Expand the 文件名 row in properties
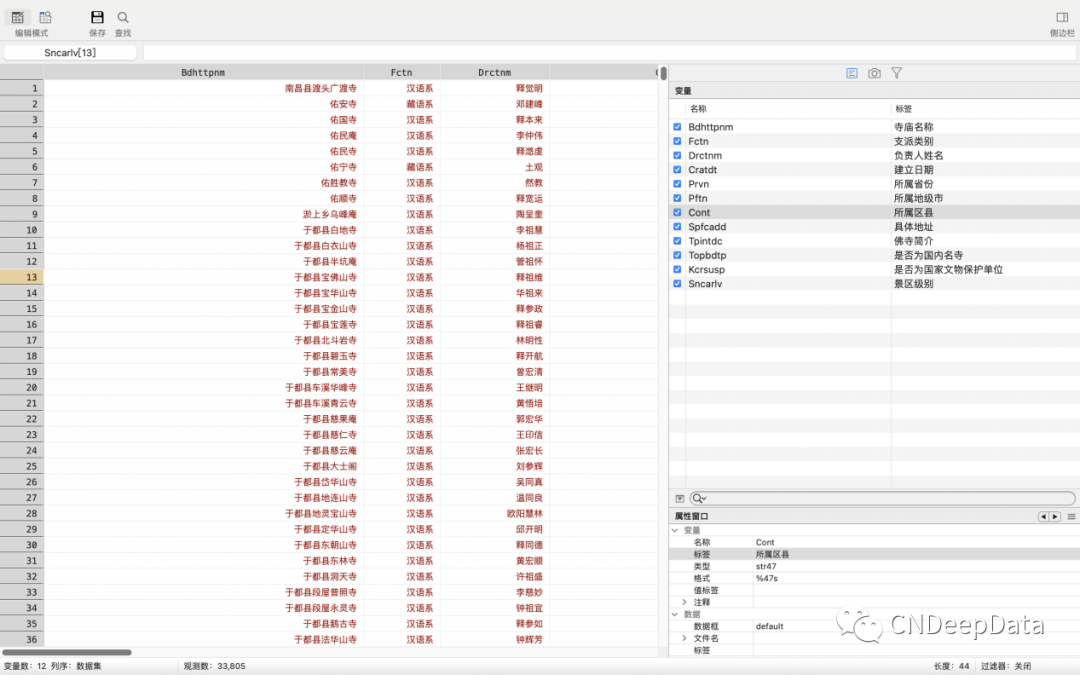Viewport: 1080px width, 675px height. point(684,638)
